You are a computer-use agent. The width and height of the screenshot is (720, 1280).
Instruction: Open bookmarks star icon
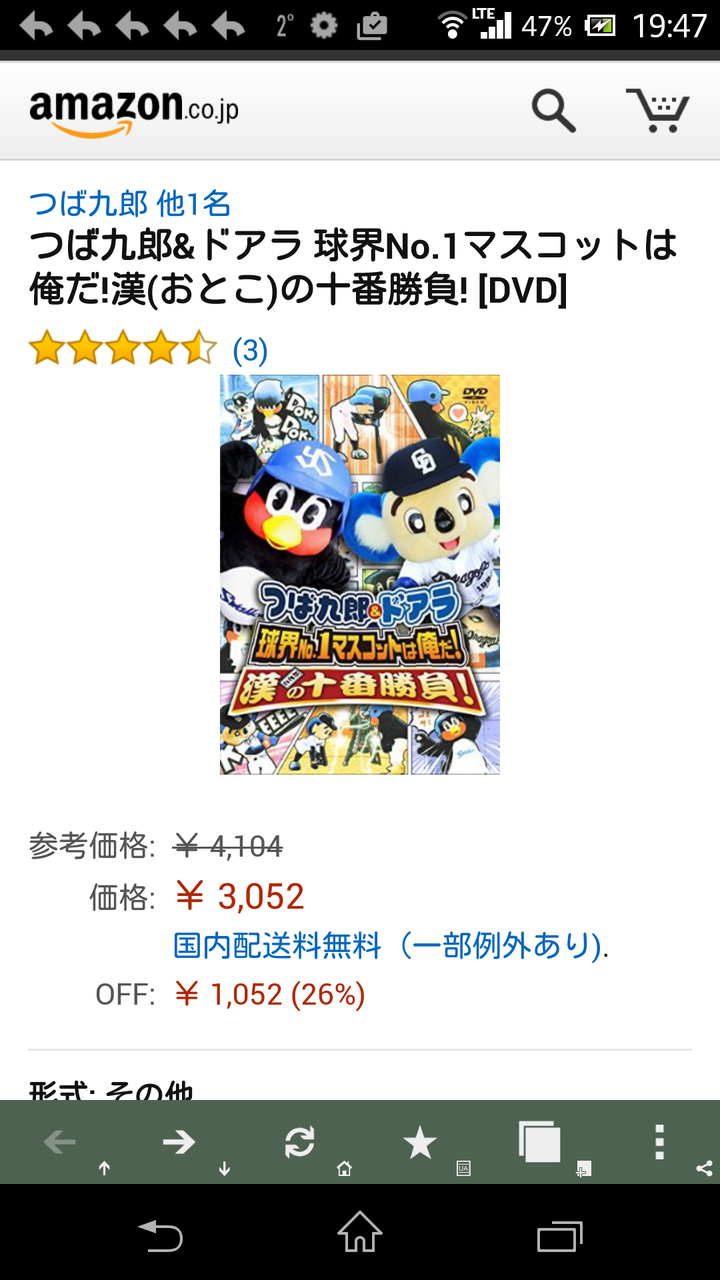tap(420, 1142)
